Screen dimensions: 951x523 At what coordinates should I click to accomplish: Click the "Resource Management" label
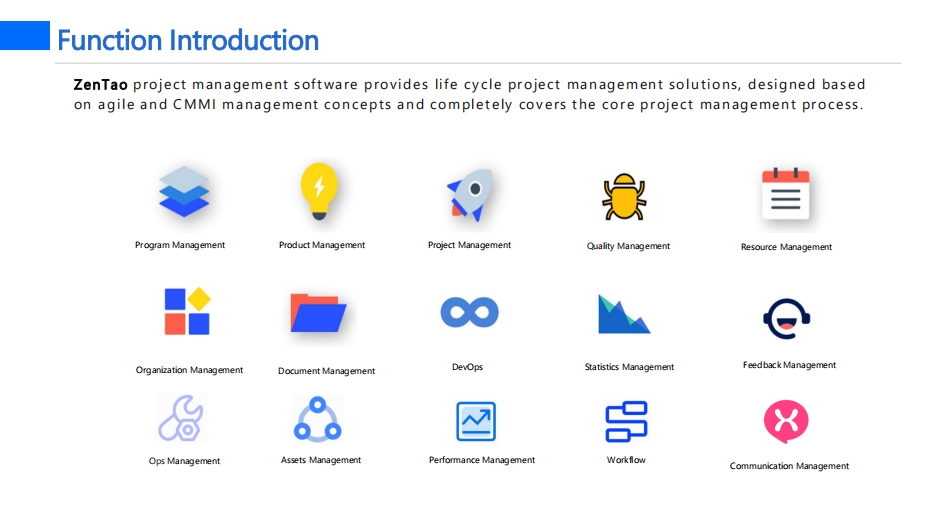point(787,247)
